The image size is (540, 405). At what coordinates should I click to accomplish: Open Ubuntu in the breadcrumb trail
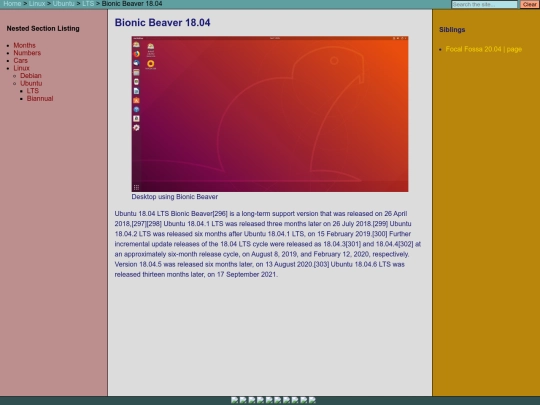click(x=63, y=4)
